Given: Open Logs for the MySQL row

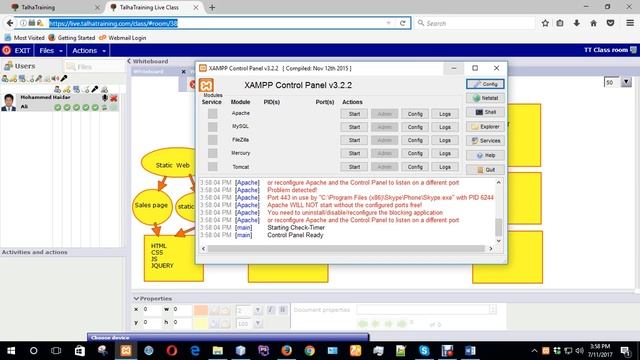Looking at the screenshot, I should (x=445, y=127).
